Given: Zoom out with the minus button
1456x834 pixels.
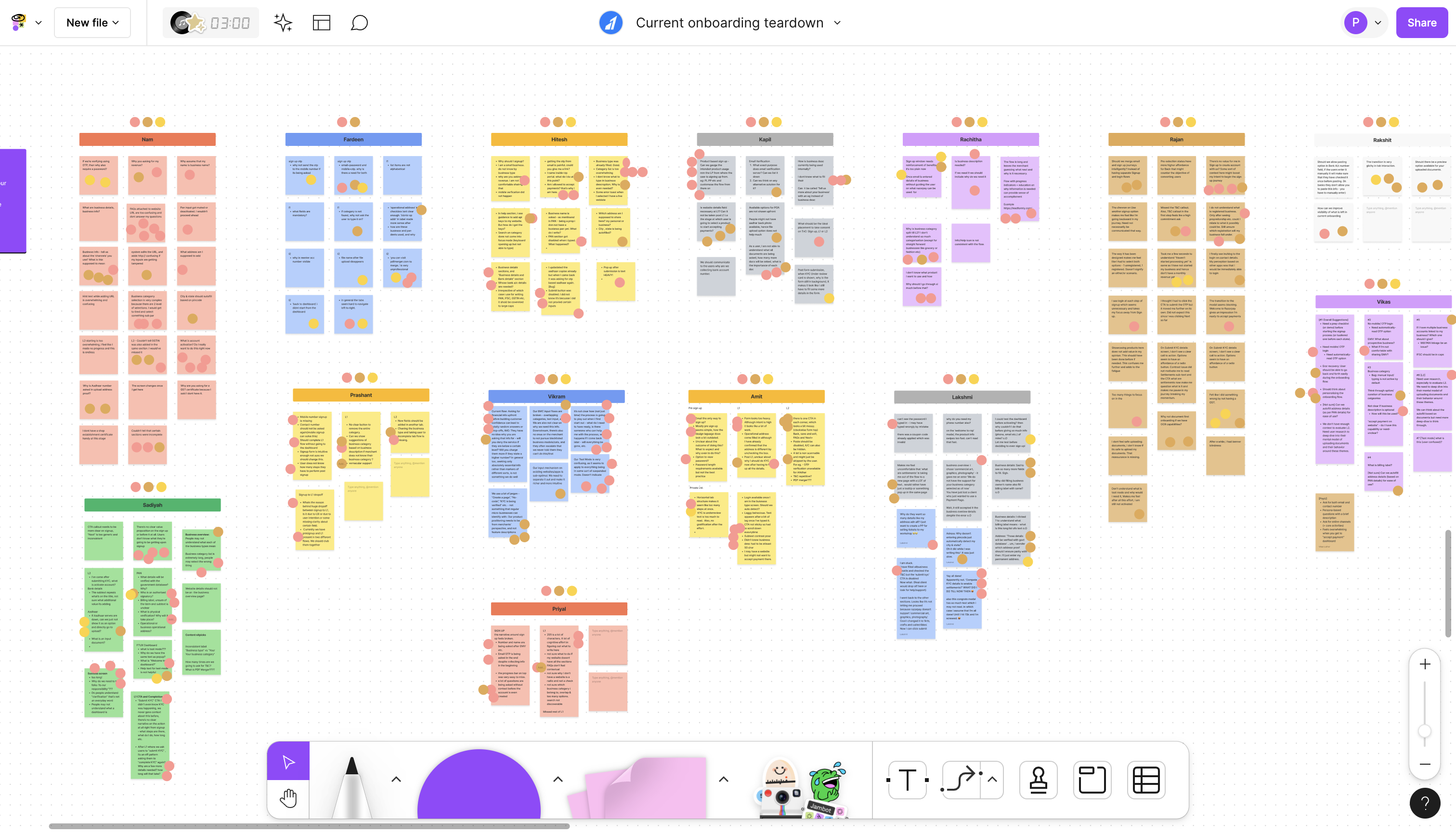Looking at the screenshot, I should point(1425,764).
